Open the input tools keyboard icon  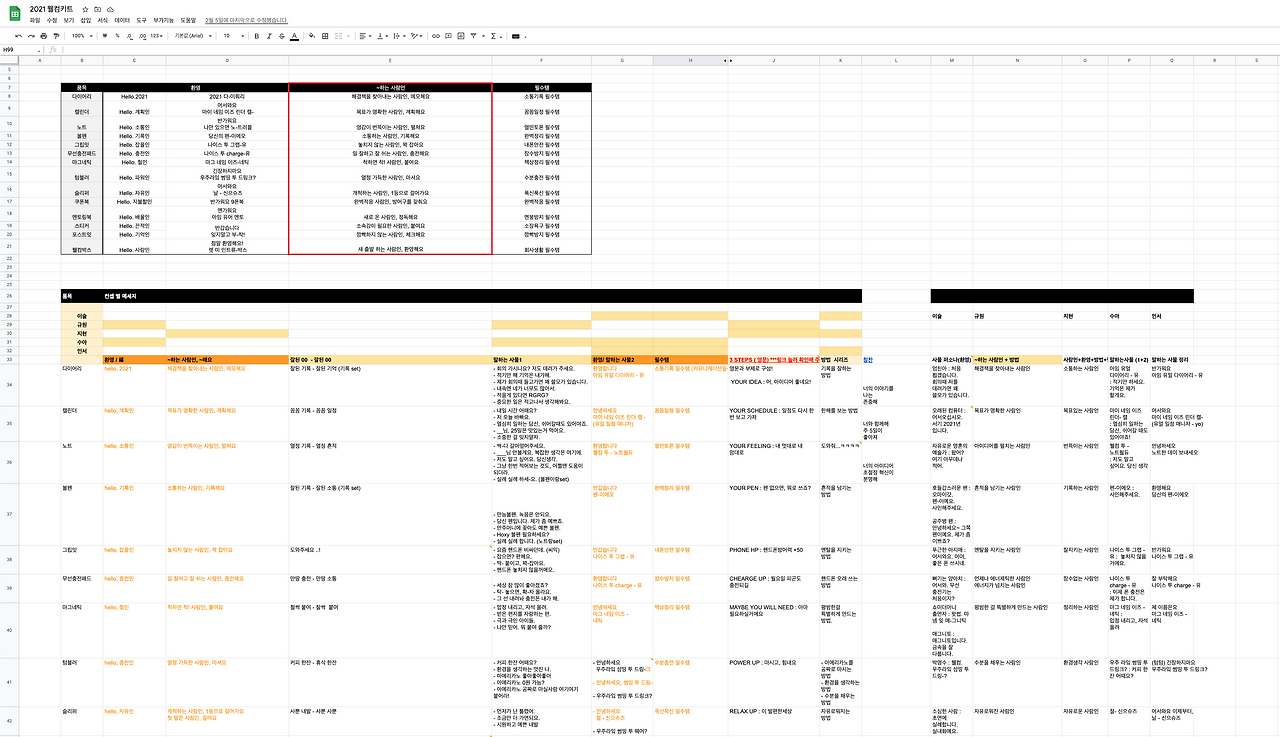516,36
